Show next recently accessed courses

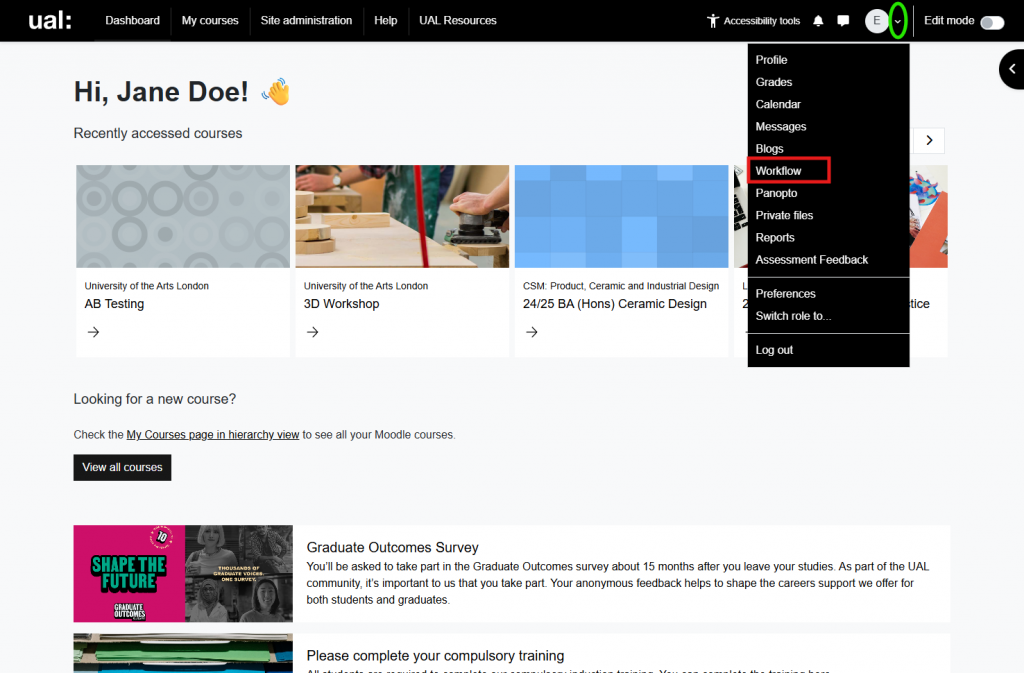coord(929,140)
